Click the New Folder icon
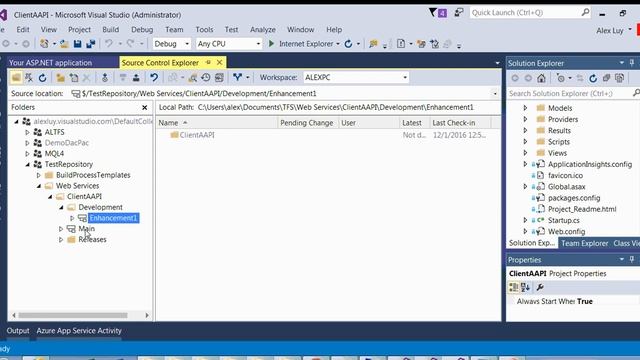Image resolution: width=640 pixels, height=360 pixels. 60,78
